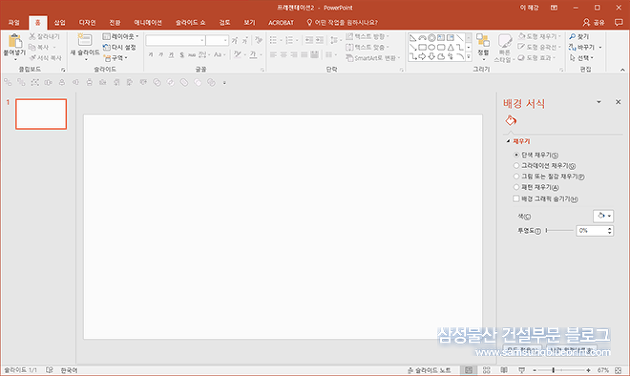Screen dimensions: 630x376
Task: Open the Layout (레이아웃) dropdown
Action: click(121, 37)
